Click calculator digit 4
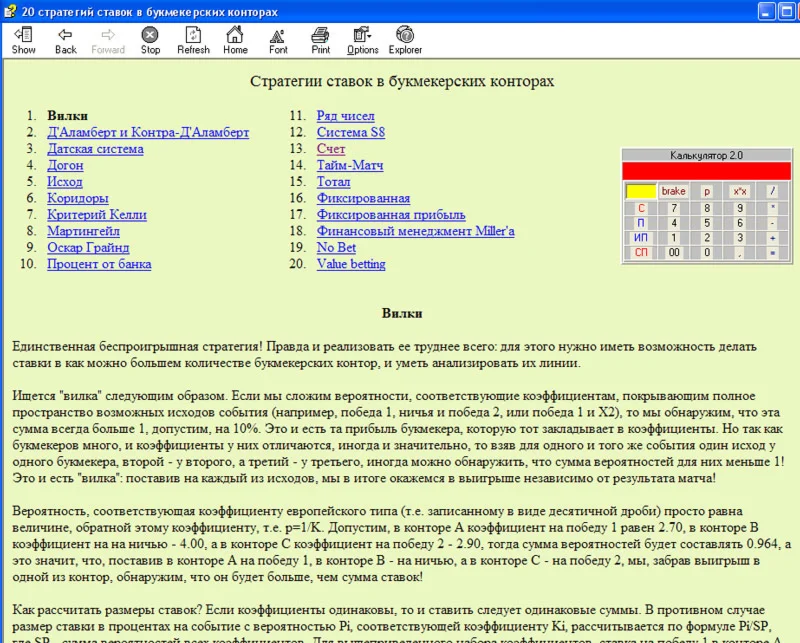The image size is (800, 643). point(674,223)
